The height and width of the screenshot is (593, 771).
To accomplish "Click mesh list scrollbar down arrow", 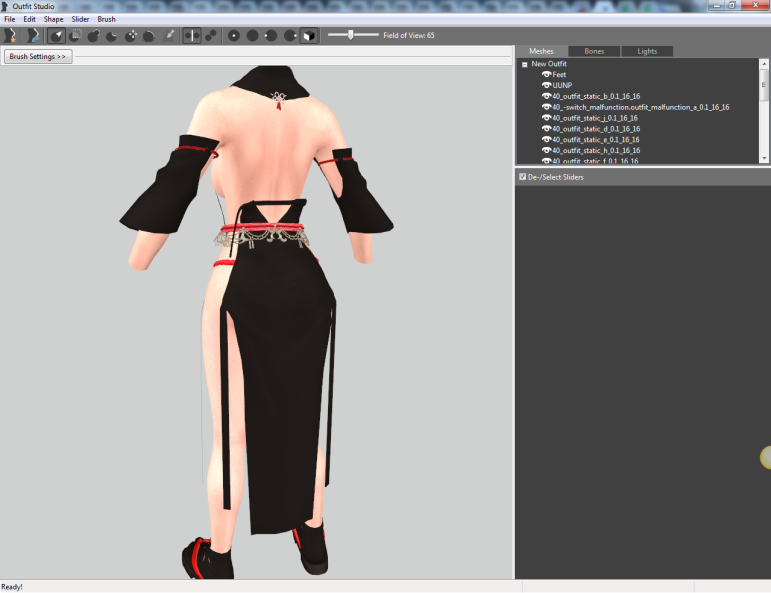I will coord(764,158).
